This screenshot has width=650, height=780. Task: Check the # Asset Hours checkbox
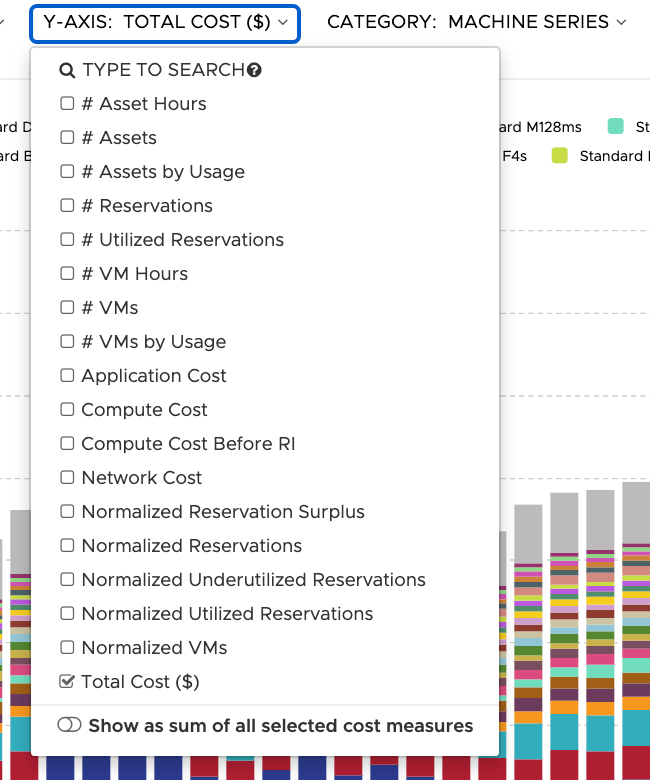pos(67,104)
